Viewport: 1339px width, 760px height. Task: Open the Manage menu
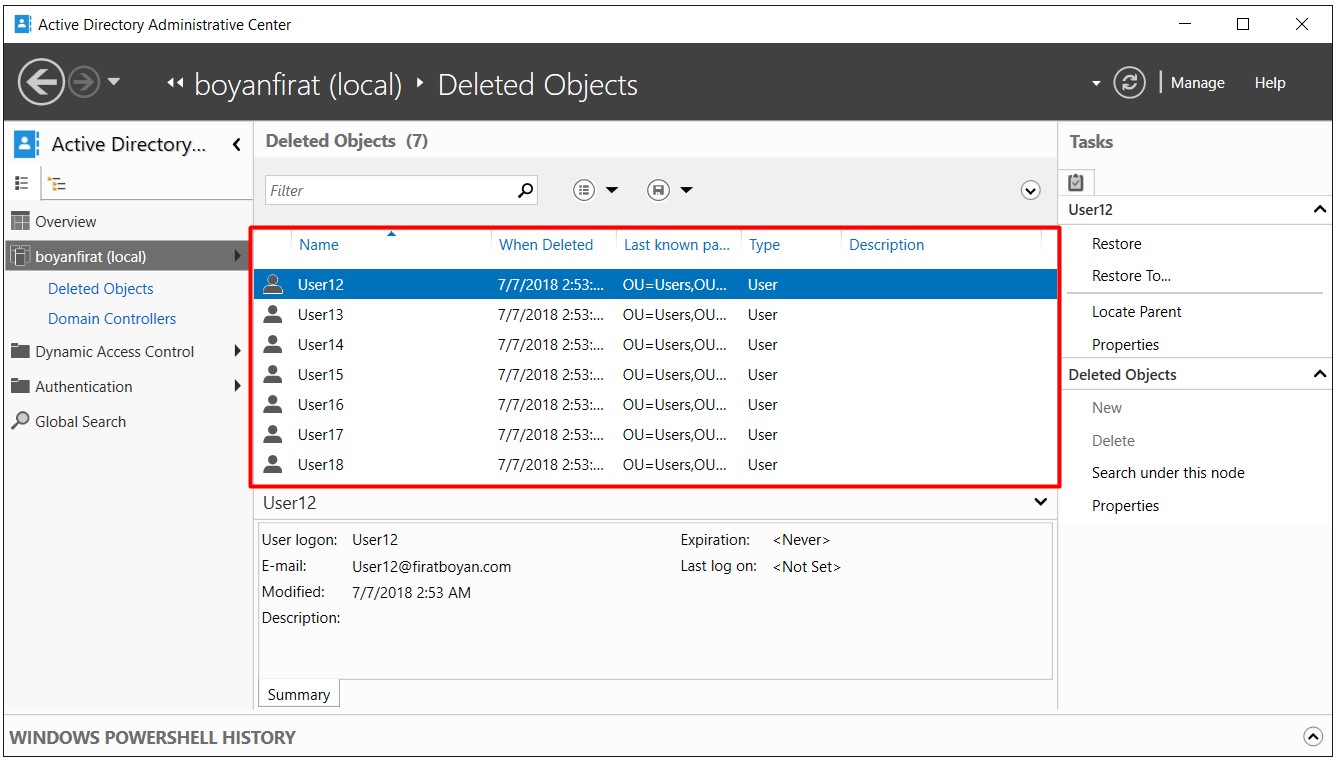pyautogui.click(x=1197, y=83)
